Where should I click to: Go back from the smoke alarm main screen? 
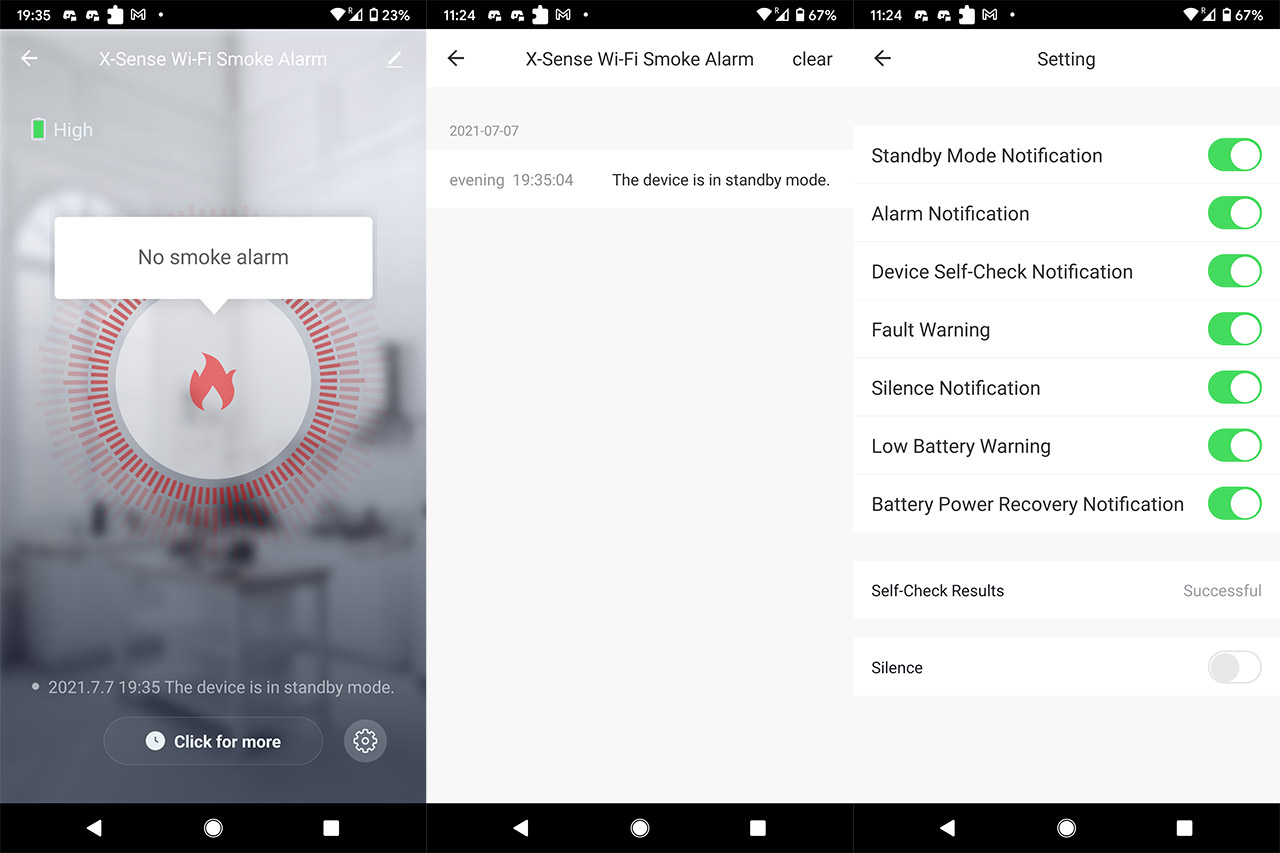[x=29, y=58]
